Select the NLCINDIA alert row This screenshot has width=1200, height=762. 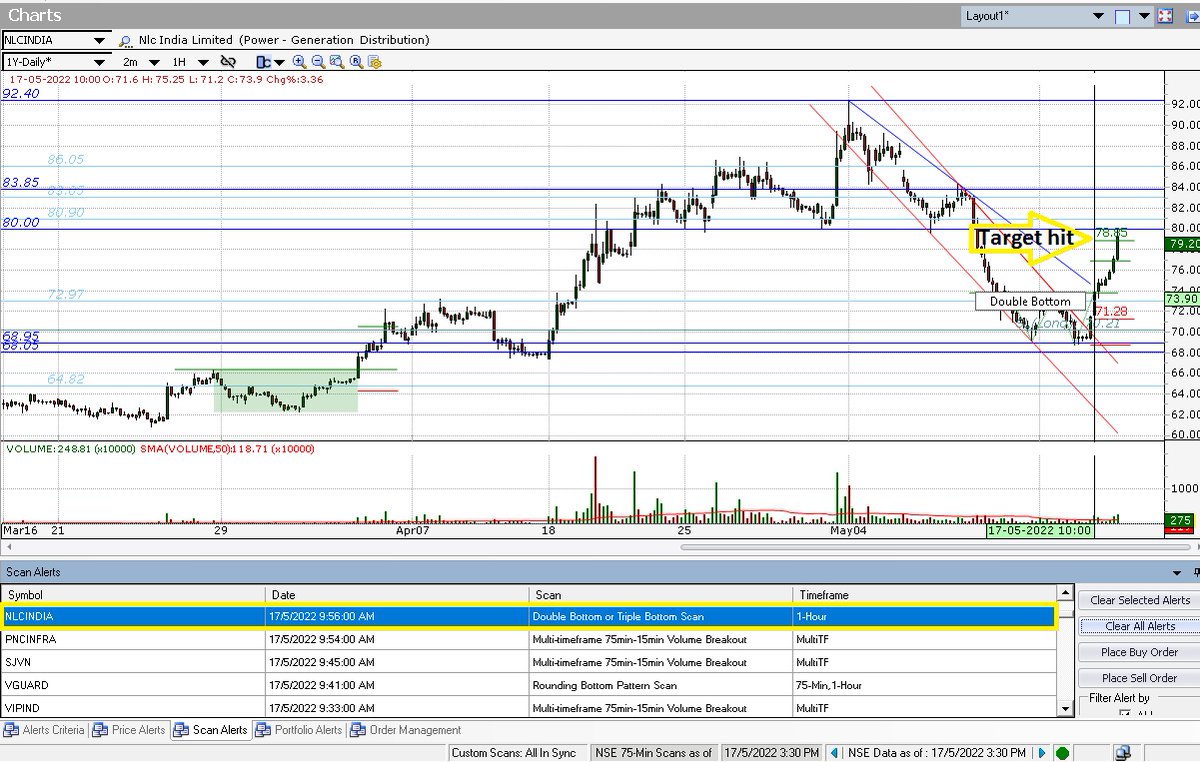coord(529,617)
